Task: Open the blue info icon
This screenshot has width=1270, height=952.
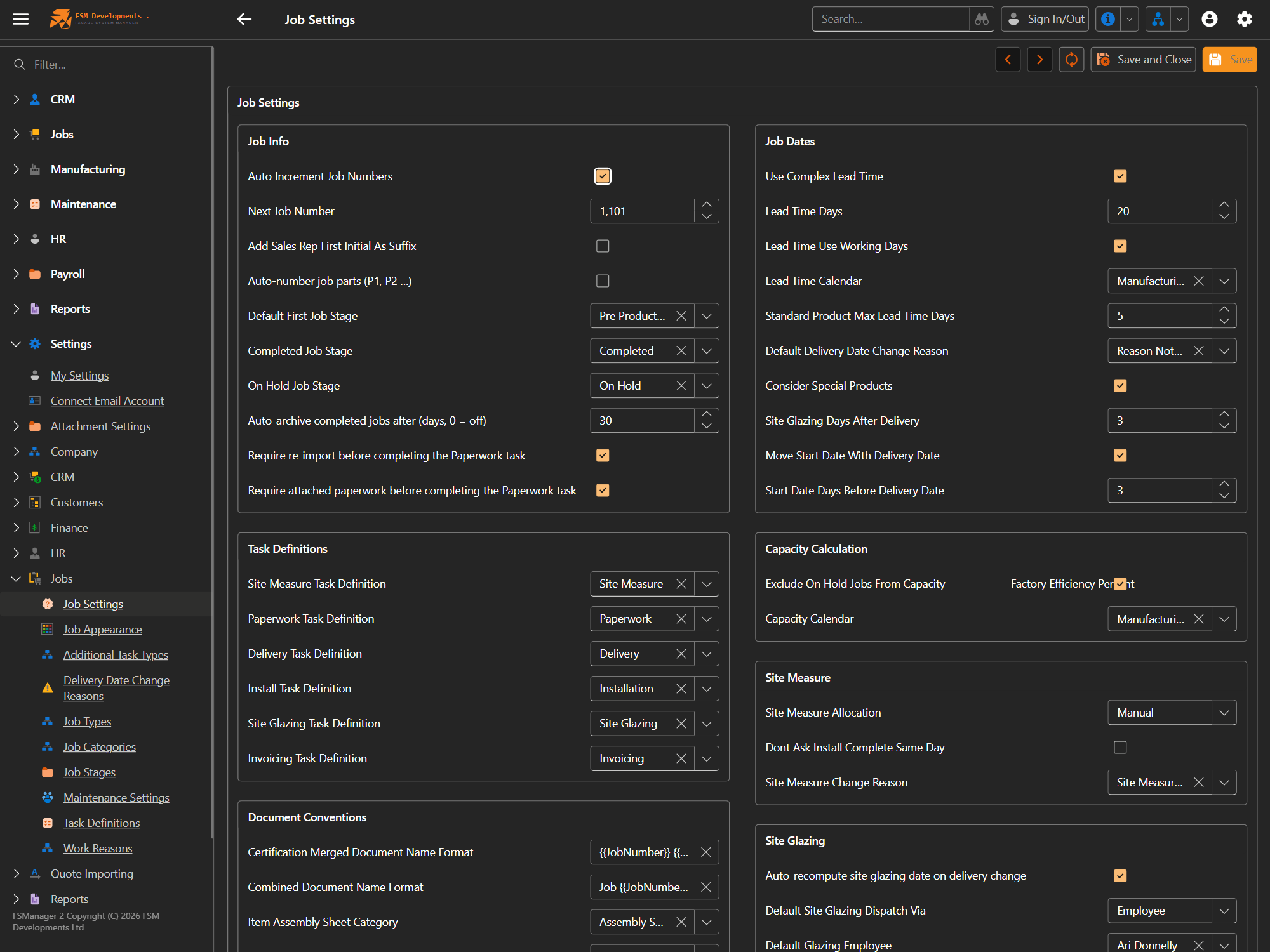Action: point(1108,19)
